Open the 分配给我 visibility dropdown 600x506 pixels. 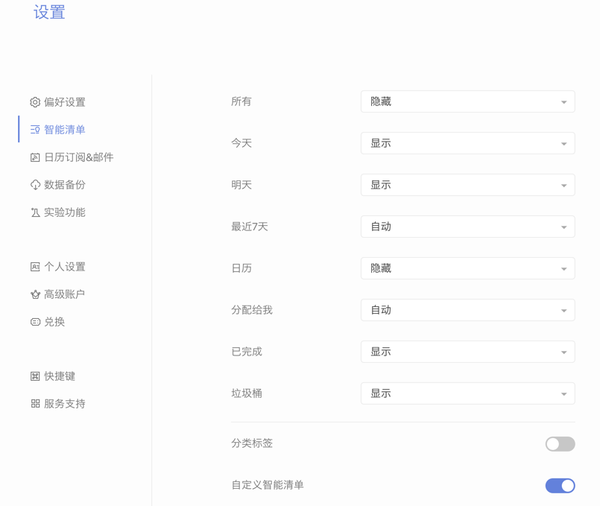(468, 310)
